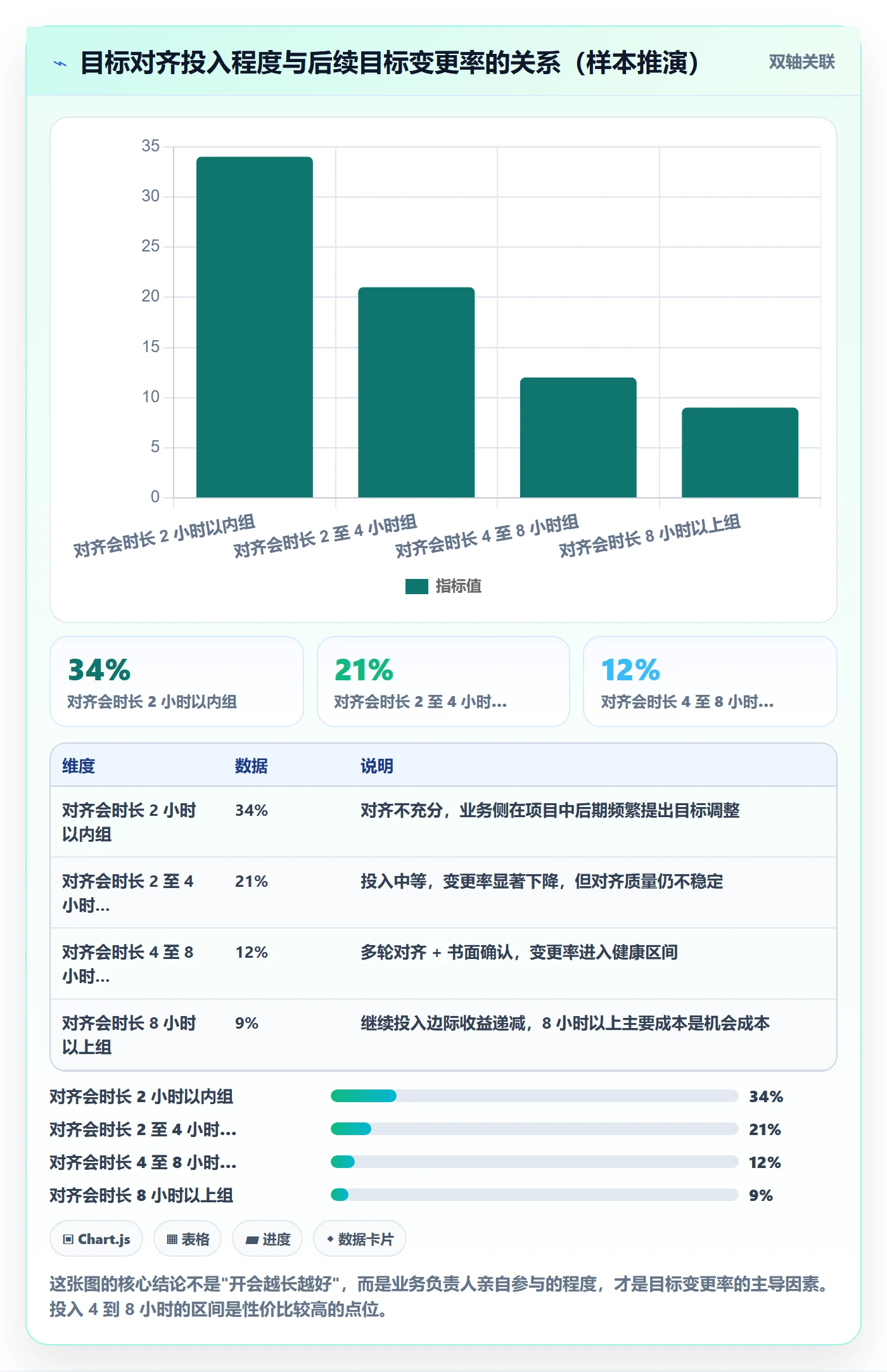
Task: Click the 9% progress bar
Action: [x=535, y=1195]
